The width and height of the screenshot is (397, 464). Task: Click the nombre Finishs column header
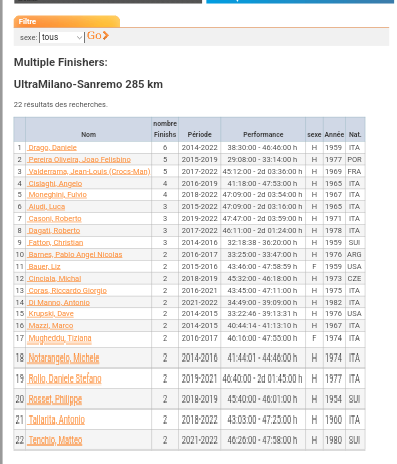click(165, 129)
